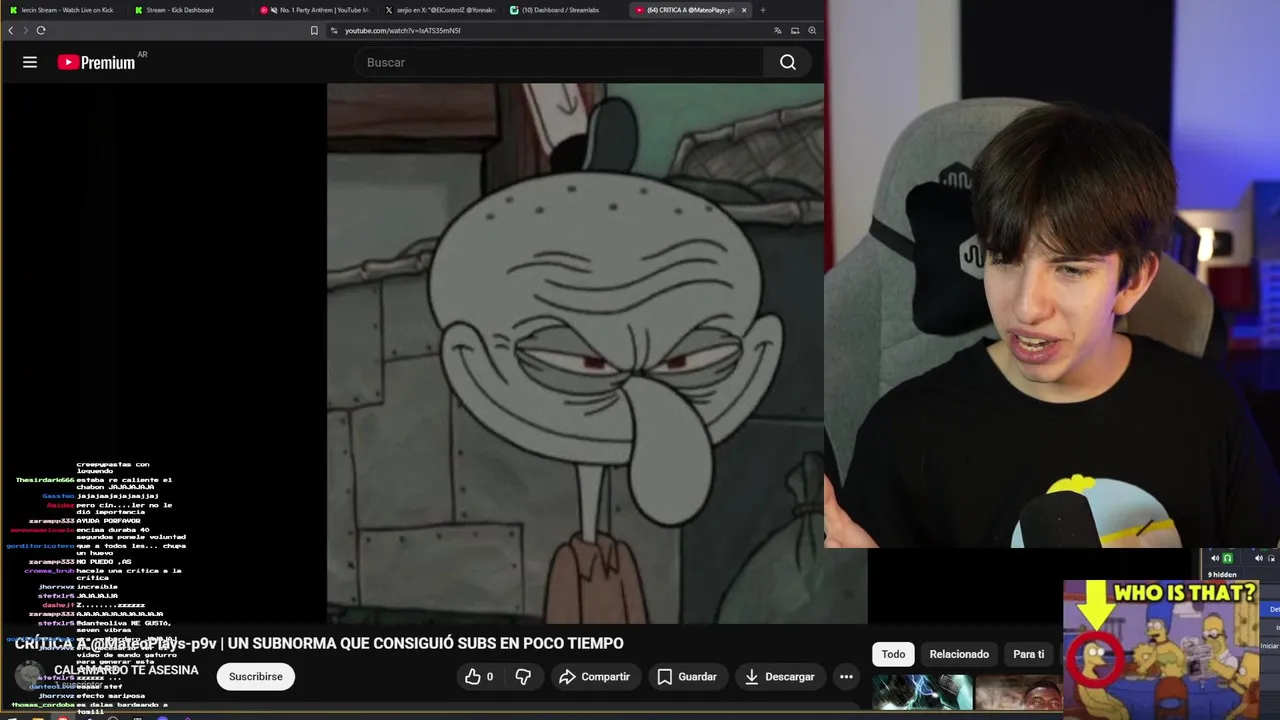The height and width of the screenshot is (720, 1280).
Task: Select the Todo filter chip
Action: pos(893,654)
